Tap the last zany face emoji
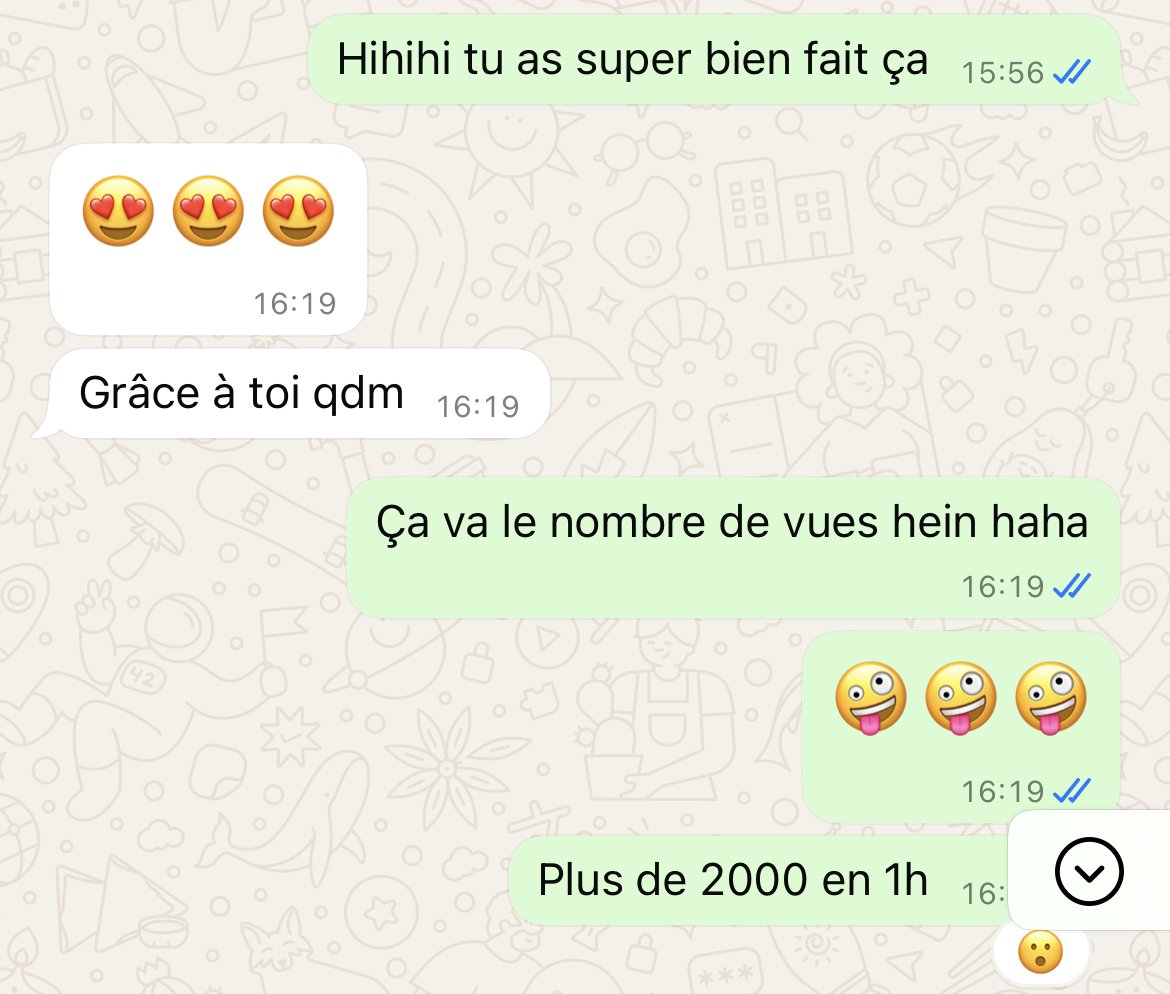 point(1051,698)
